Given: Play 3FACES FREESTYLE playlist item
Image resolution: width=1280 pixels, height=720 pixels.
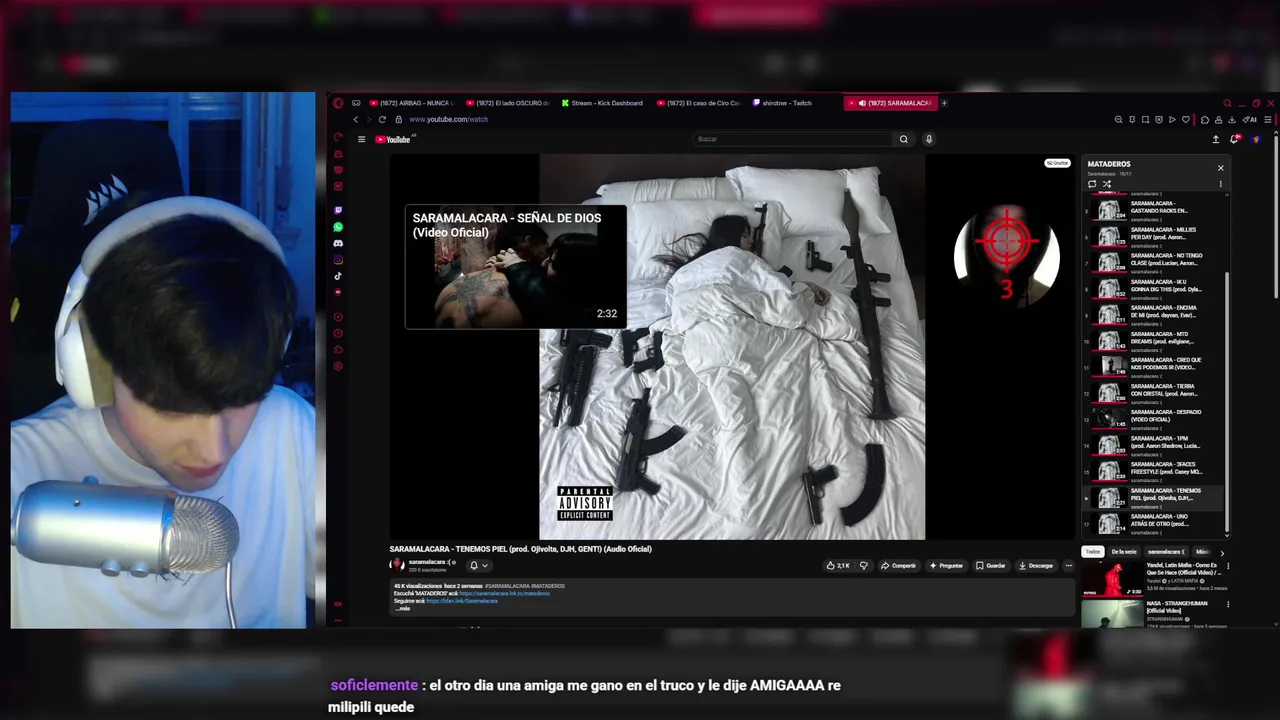Looking at the screenshot, I should 1153,470.
